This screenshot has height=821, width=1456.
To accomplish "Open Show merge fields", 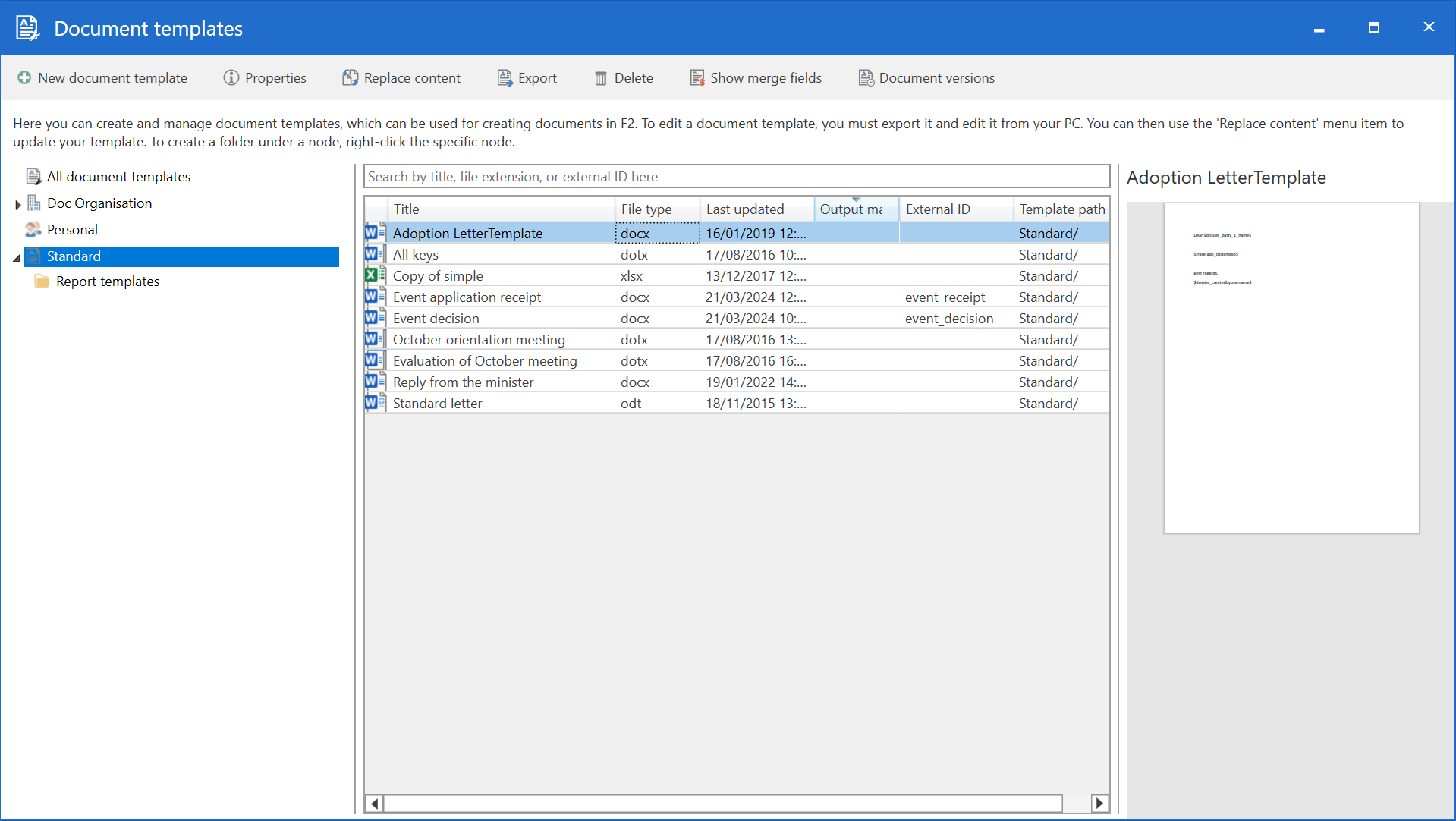I will tap(756, 78).
